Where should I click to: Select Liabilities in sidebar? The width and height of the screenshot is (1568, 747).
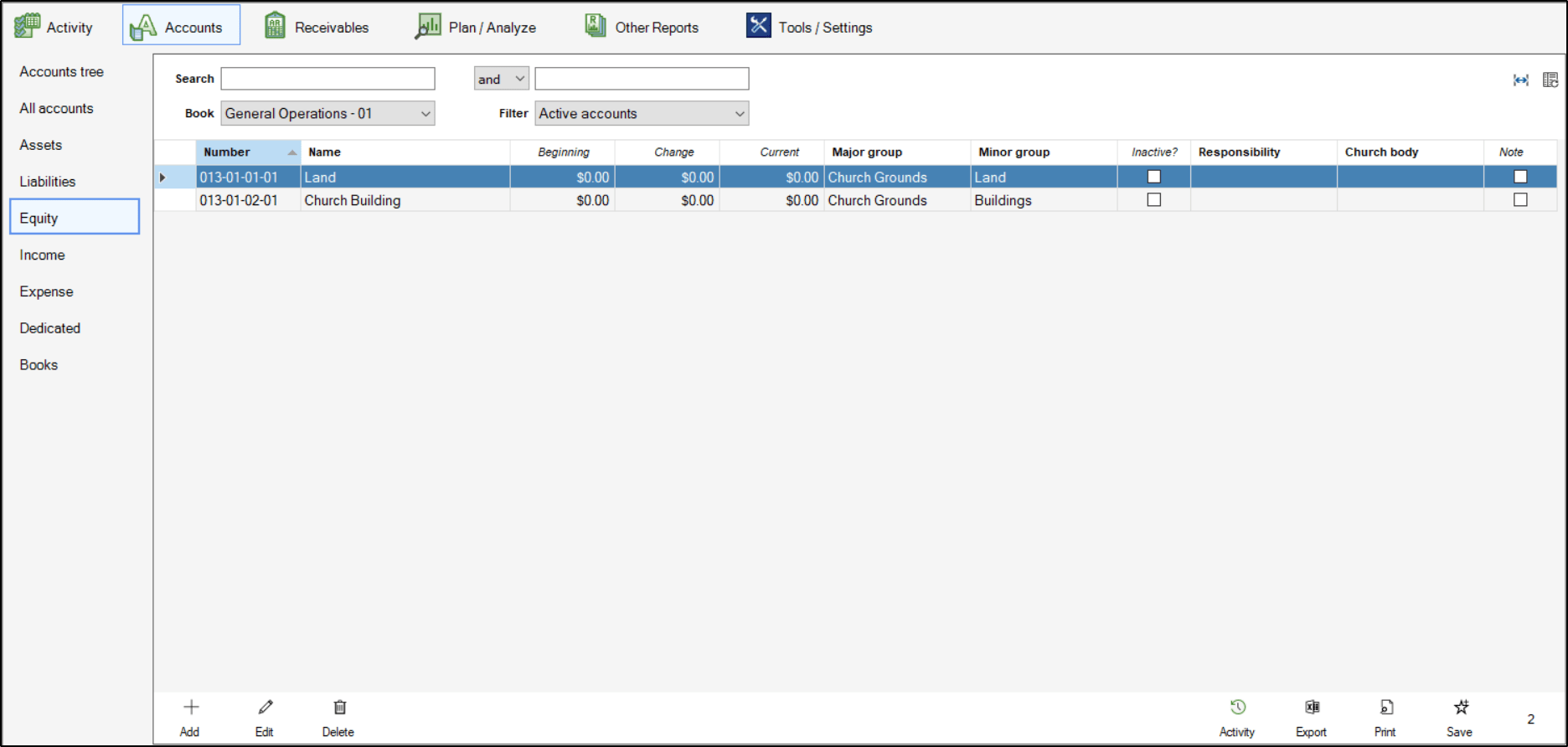tap(48, 182)
